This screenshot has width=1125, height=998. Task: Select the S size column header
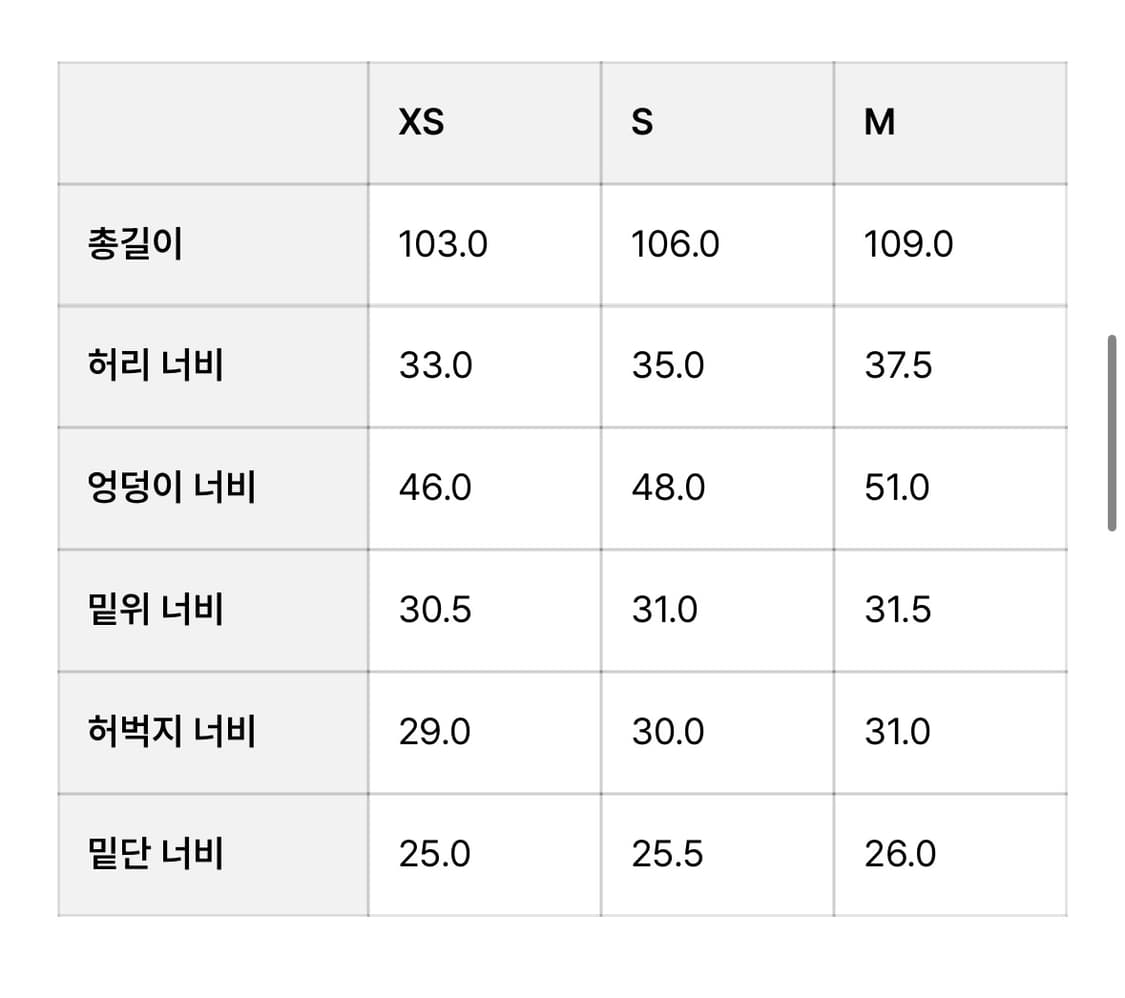[642, 122]
